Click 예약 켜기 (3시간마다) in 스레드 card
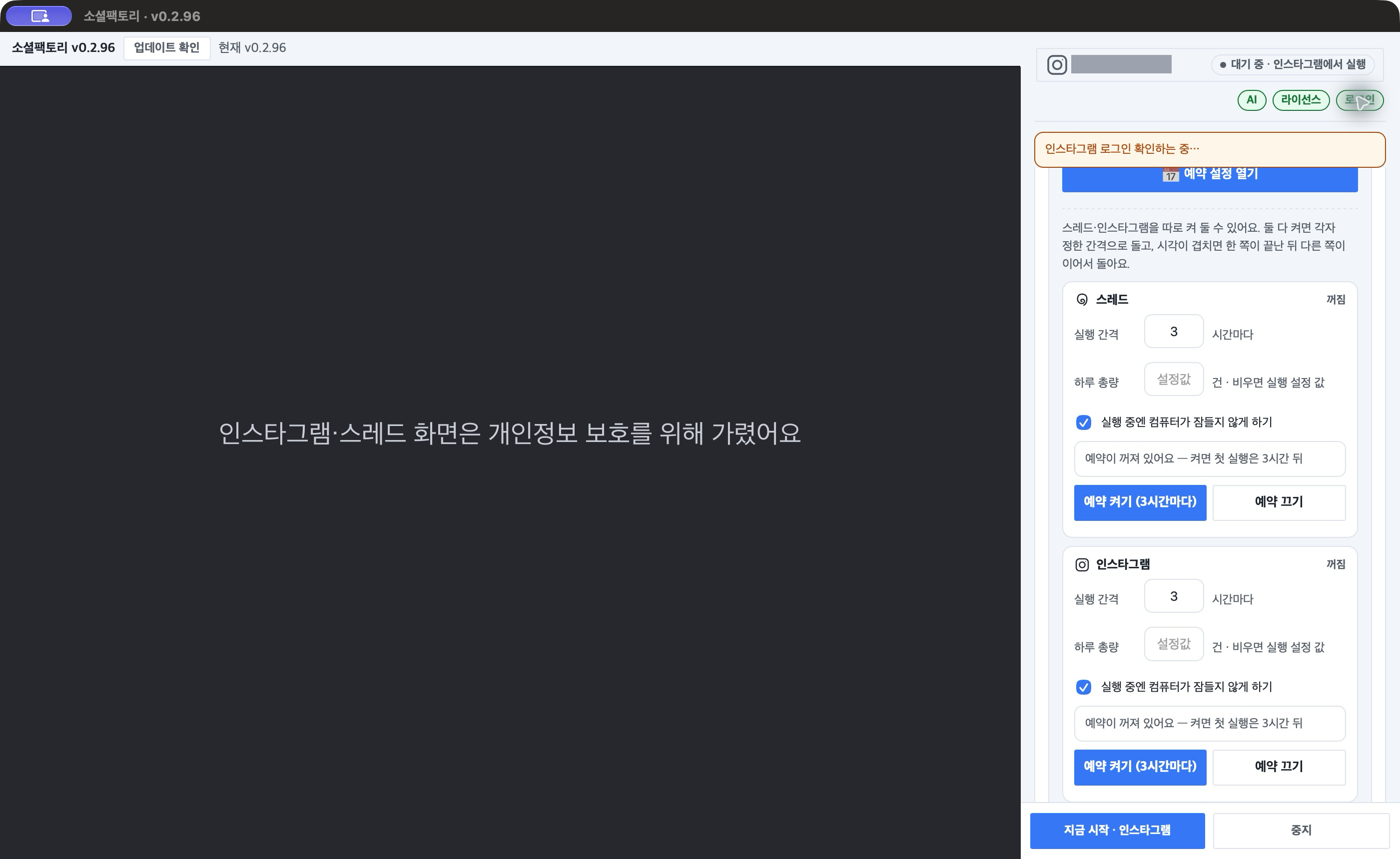 (x=1140, y=502)
